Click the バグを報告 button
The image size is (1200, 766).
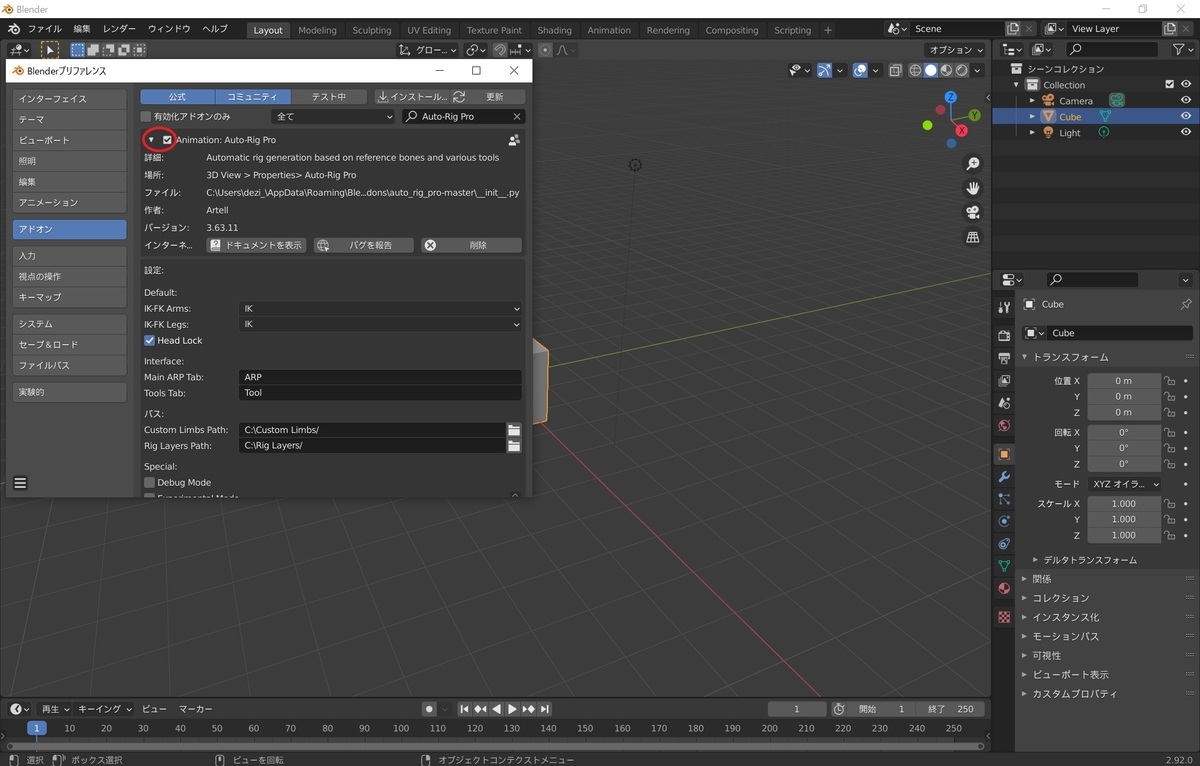pos(364,245)
